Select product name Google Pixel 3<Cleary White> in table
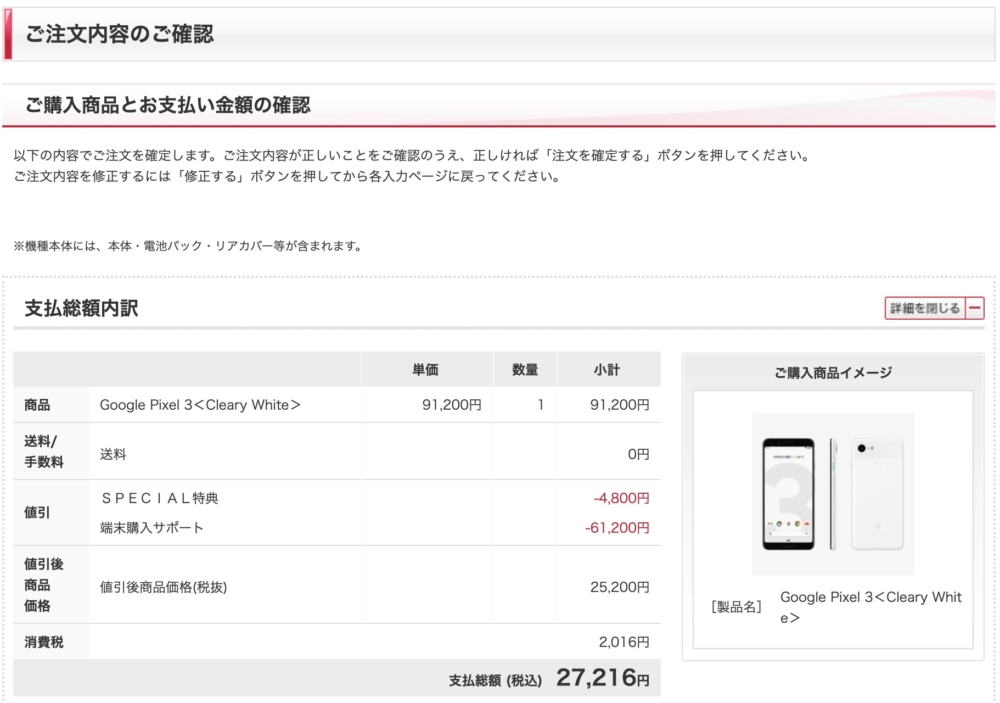 (200, 405)
